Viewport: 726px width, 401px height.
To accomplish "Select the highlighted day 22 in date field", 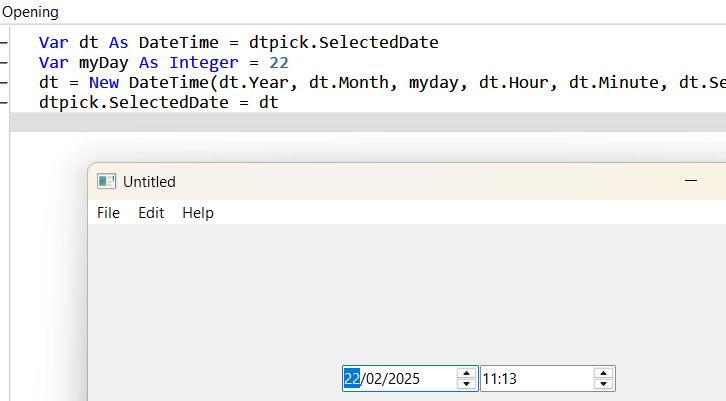I will 352,379.
